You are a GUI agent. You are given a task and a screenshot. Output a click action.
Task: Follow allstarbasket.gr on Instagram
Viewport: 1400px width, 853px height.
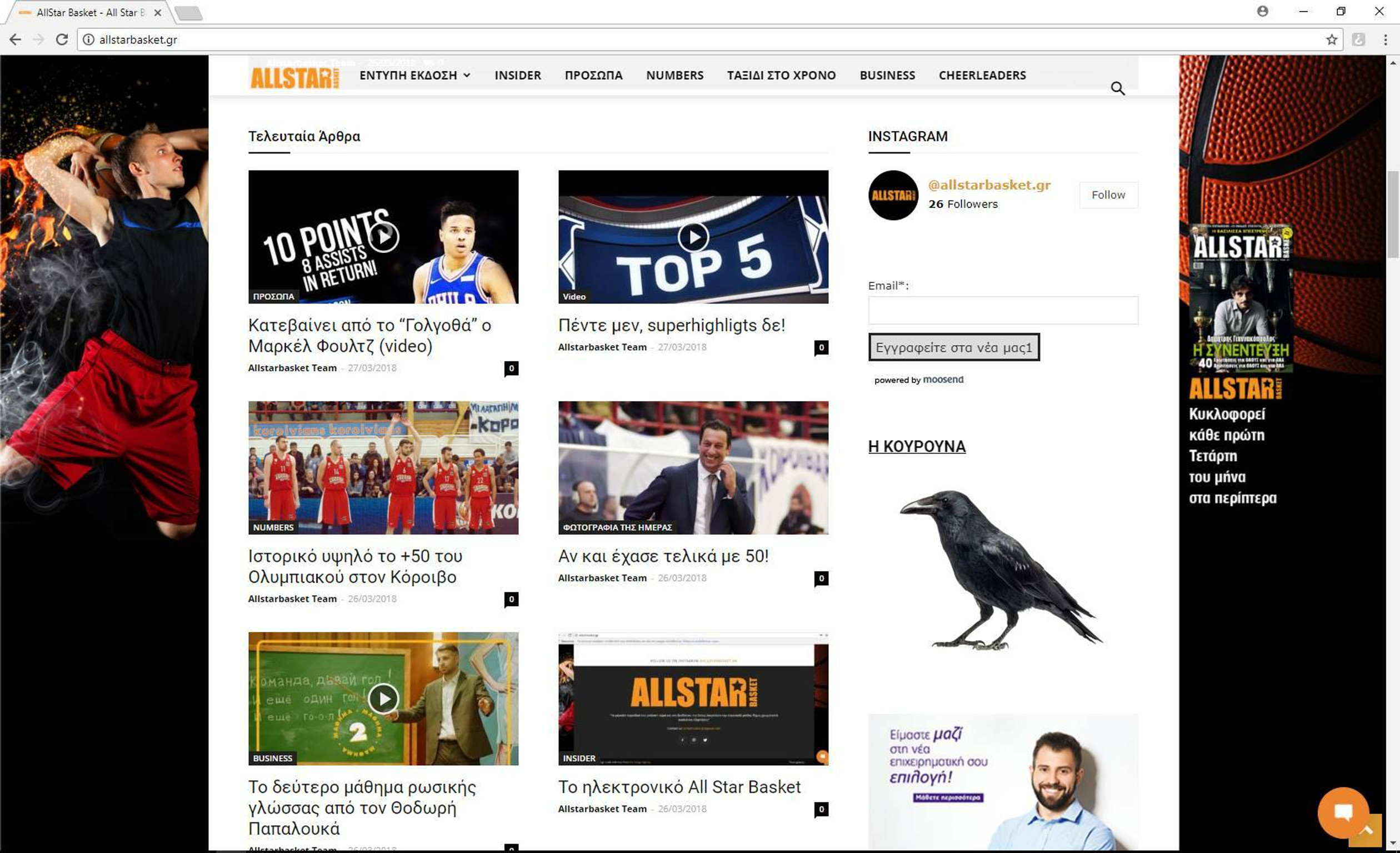point(1108,195)
